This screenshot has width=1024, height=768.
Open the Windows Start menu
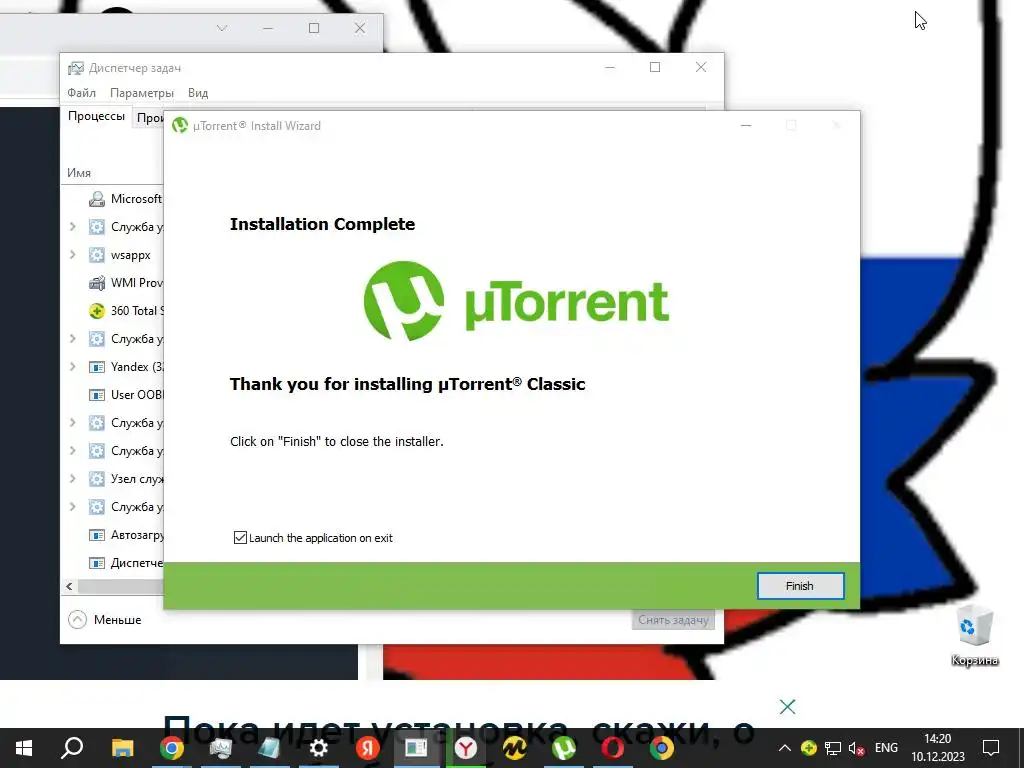[24, 748]
